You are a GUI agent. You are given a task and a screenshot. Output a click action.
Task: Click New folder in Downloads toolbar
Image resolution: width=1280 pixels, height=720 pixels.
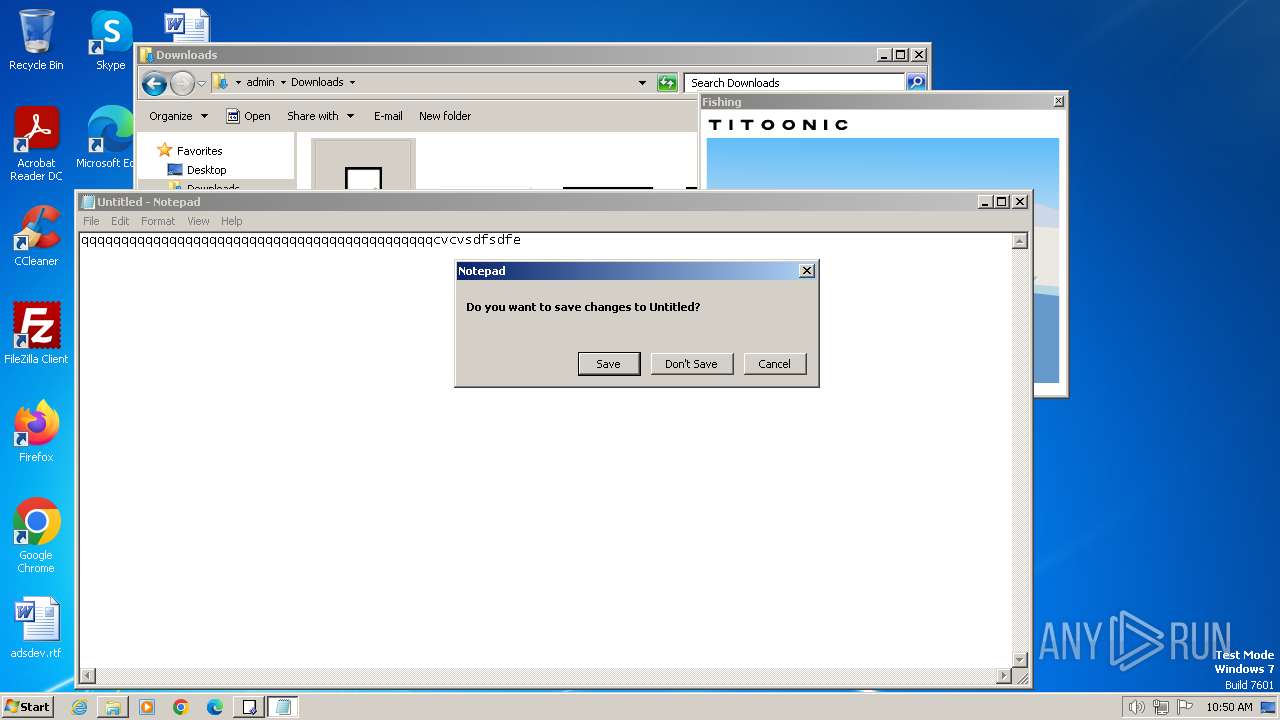pyautogui.click(x=445, y=116)
